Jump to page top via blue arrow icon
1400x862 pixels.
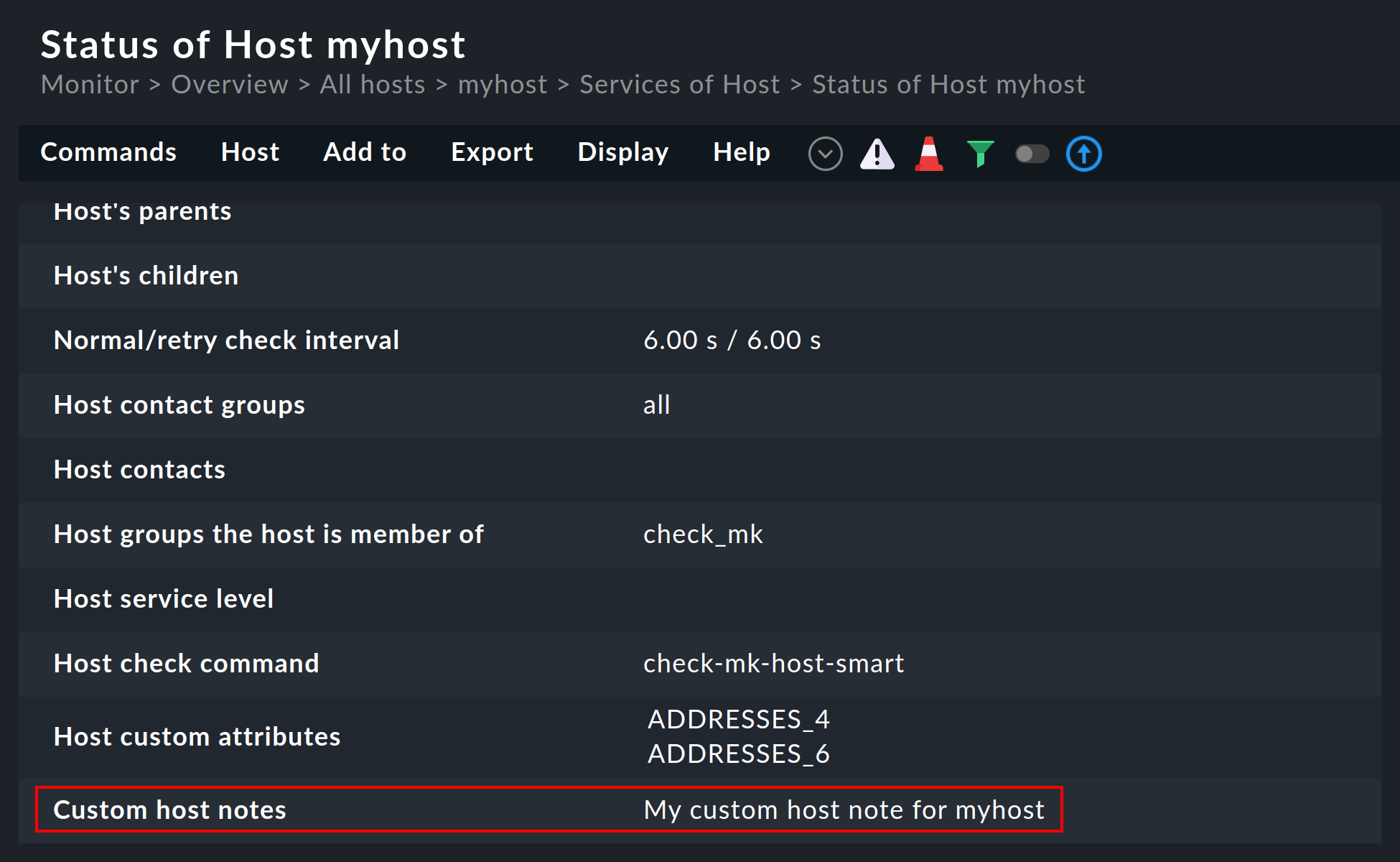tap(1084, 153)
